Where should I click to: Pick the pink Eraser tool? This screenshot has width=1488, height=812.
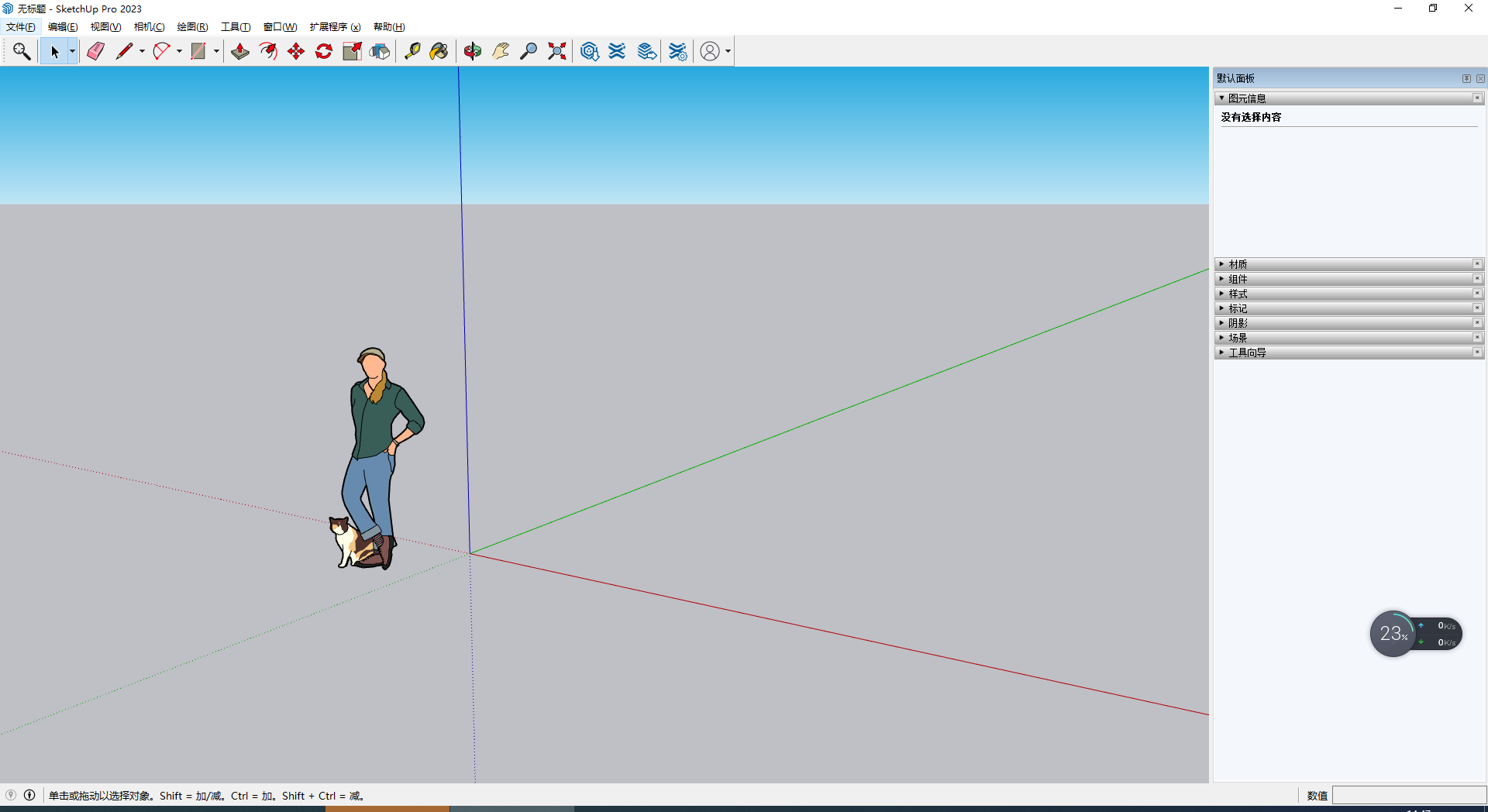point(96,51)
